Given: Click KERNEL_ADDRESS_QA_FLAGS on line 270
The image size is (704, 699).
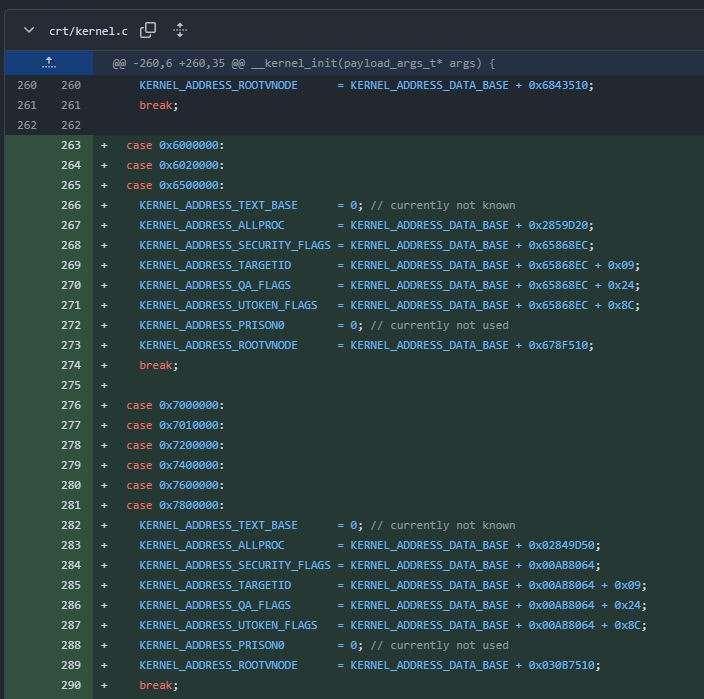Looking at the screenshot, I should click(x=215, y=285).
